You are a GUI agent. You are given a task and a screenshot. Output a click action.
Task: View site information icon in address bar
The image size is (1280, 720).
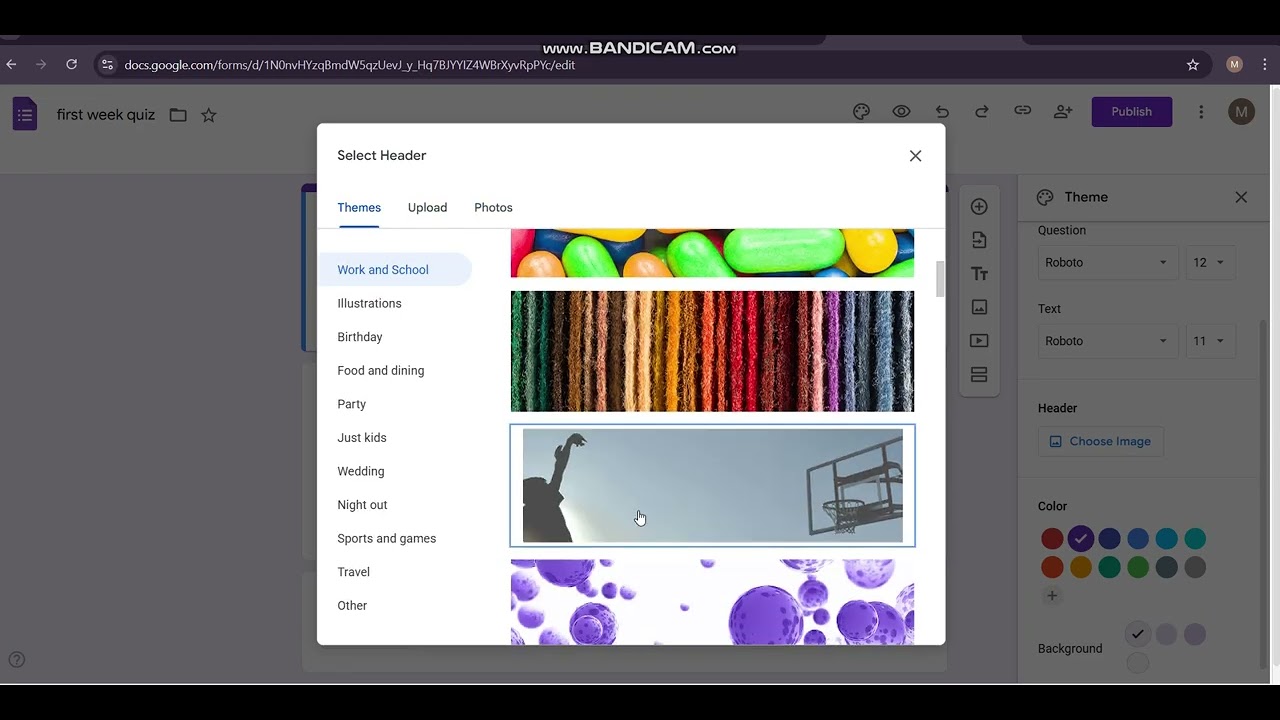[107, 65]
